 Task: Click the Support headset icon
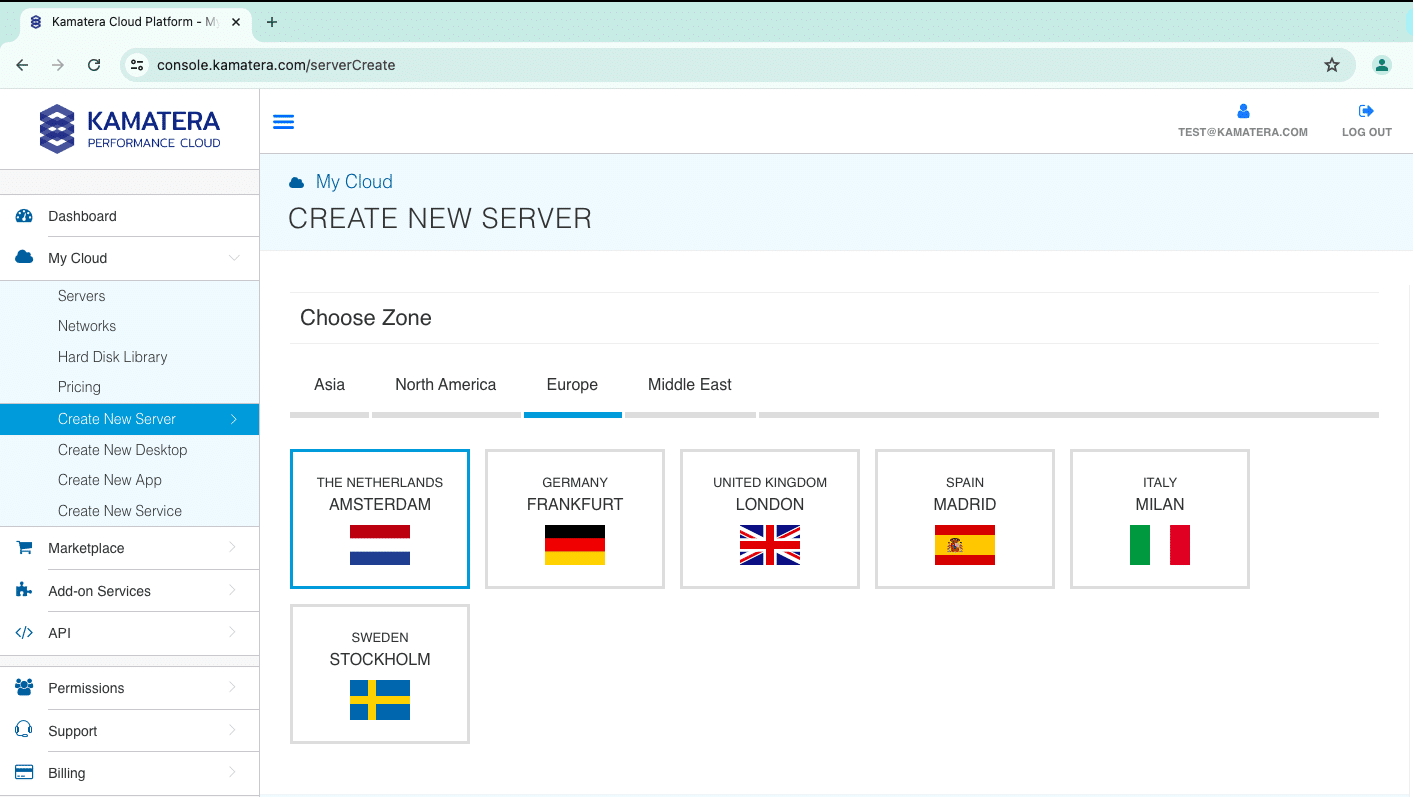click(x=22, y=730)
